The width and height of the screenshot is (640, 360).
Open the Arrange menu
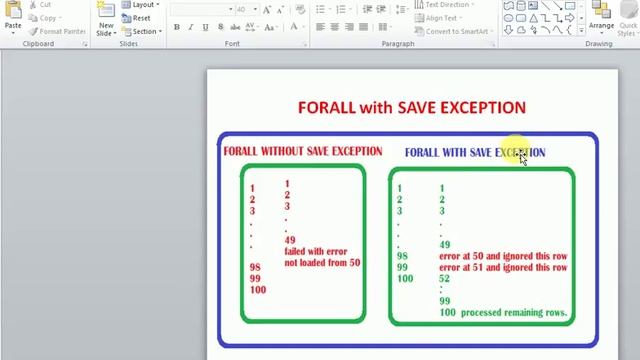[x=602, y=17]
